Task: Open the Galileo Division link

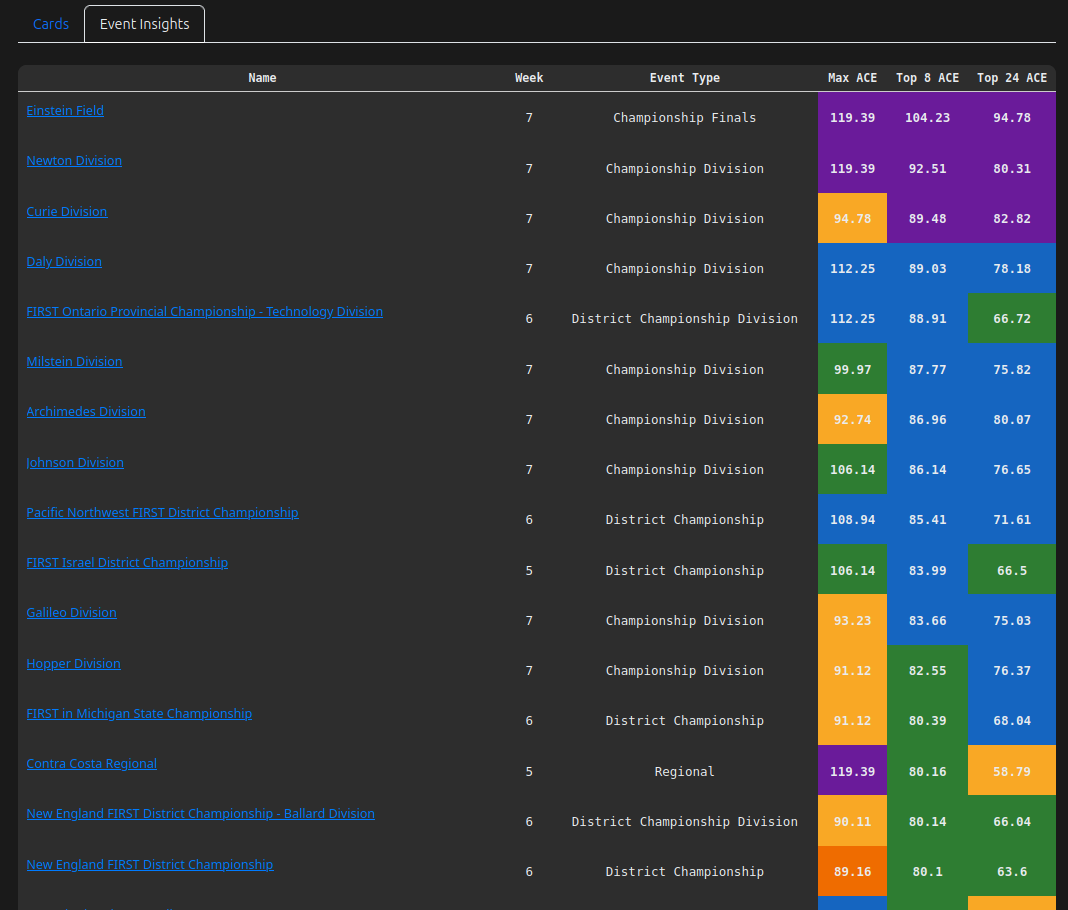Action: (x=72, y=612)
